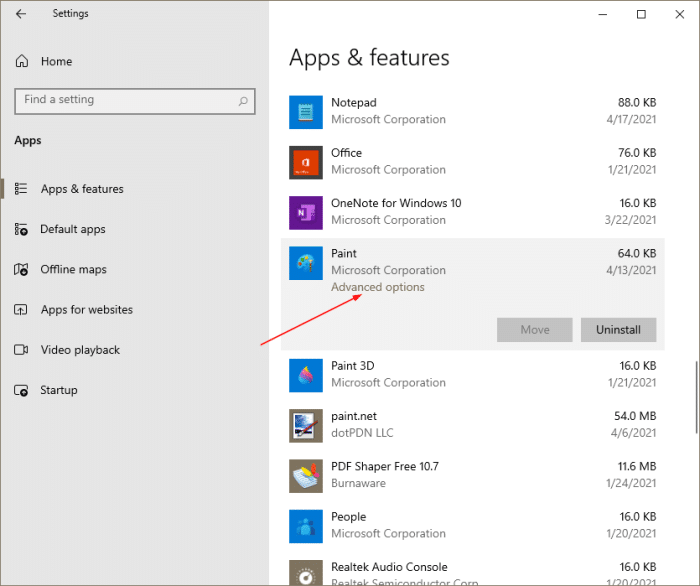Select the Apps & features list icon
This screenshot has width=700, height=586.
21,189
